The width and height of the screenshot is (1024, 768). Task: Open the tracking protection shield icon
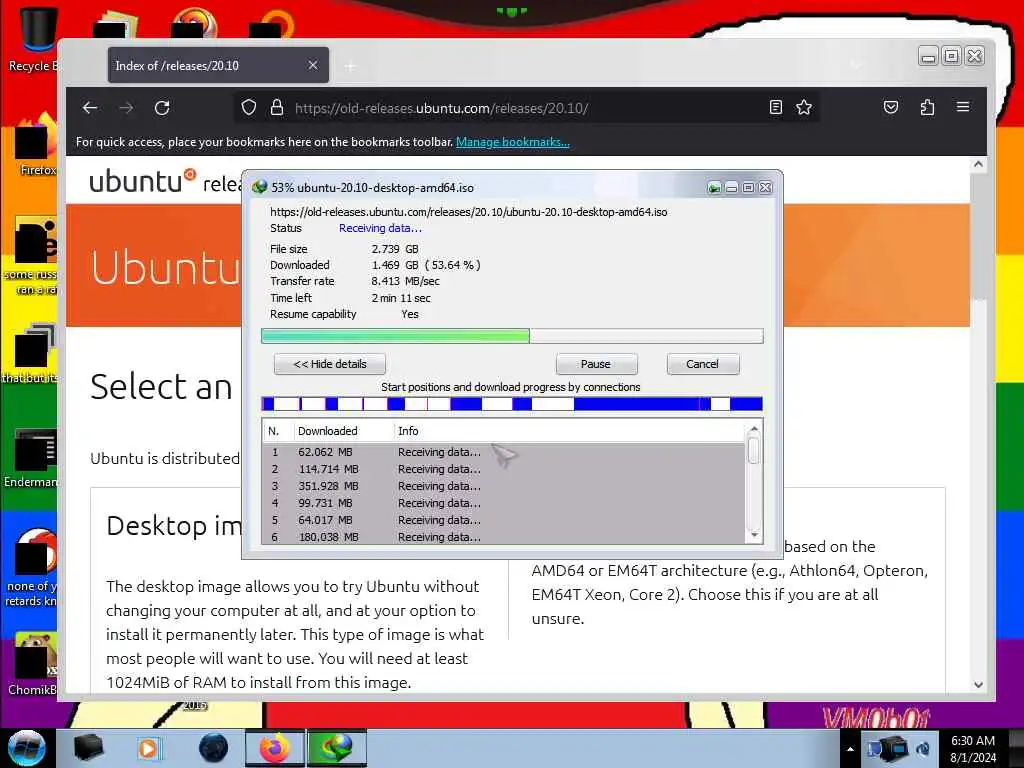(x=249, y=108)
